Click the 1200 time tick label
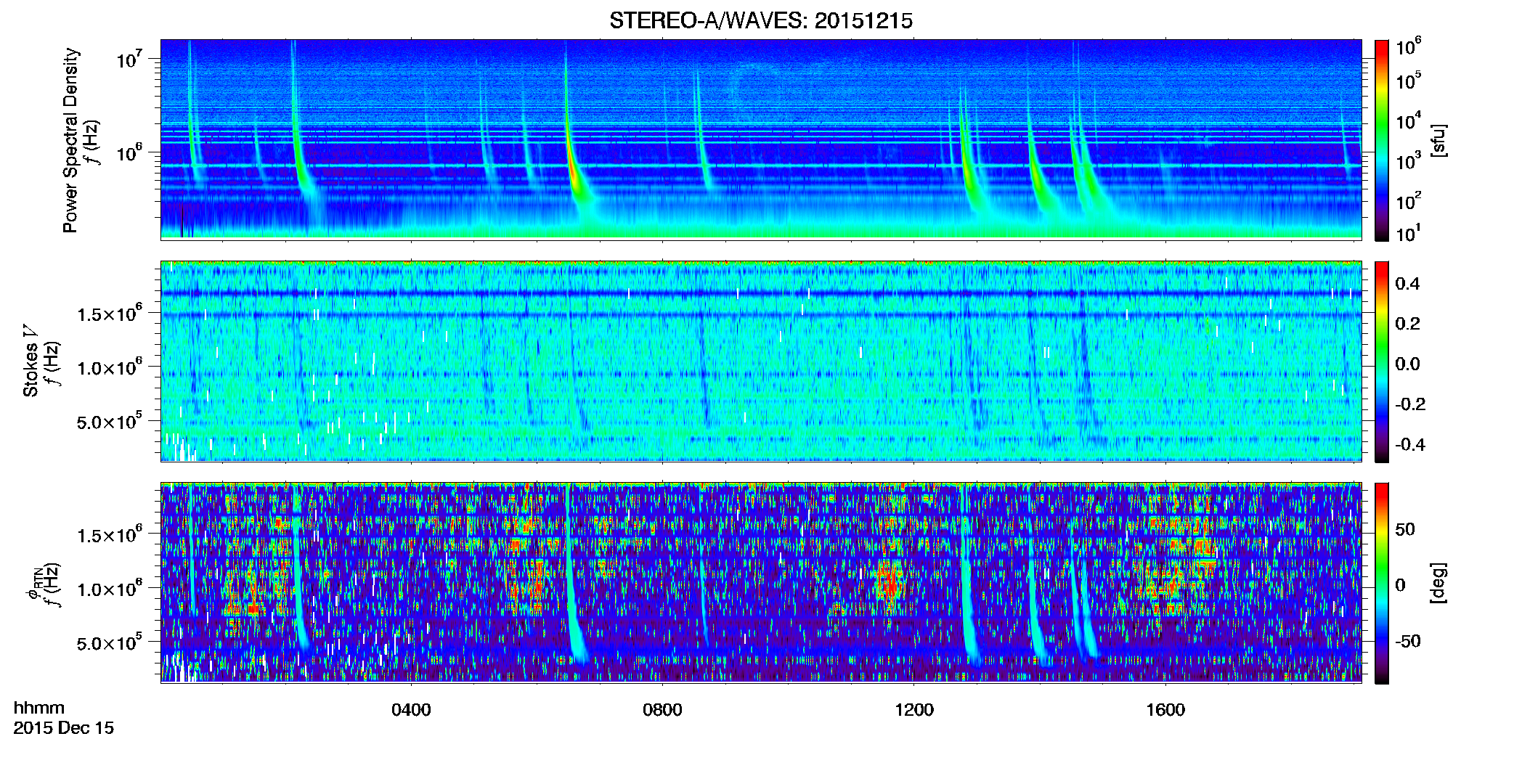The width and height of the screenshot is (1522, 784). click(913, 709)
